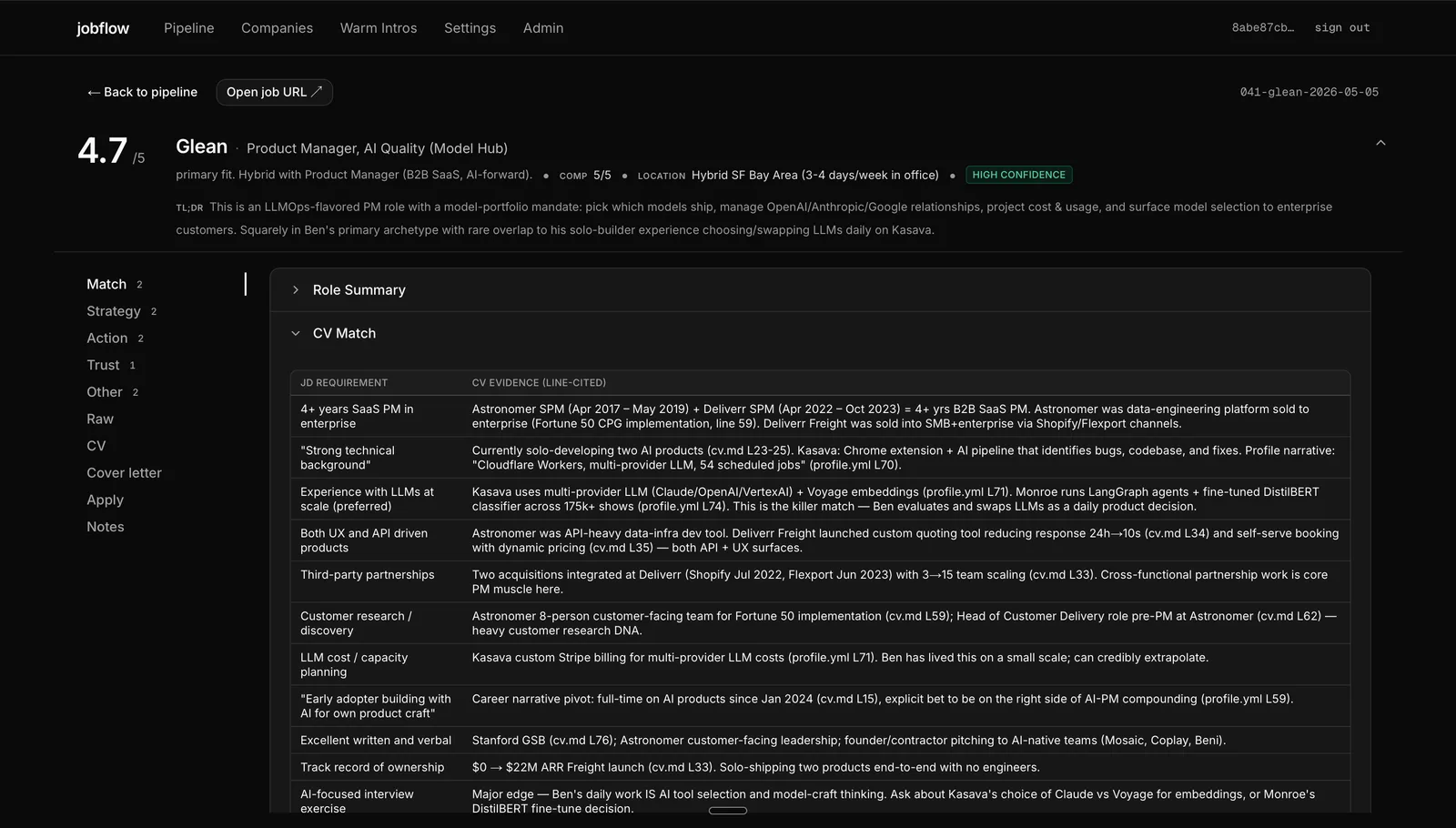Select the Strategy sidebar tab
Viewport: 1456px width, 828px height.
pyautogui.click(x=121, y=311)
